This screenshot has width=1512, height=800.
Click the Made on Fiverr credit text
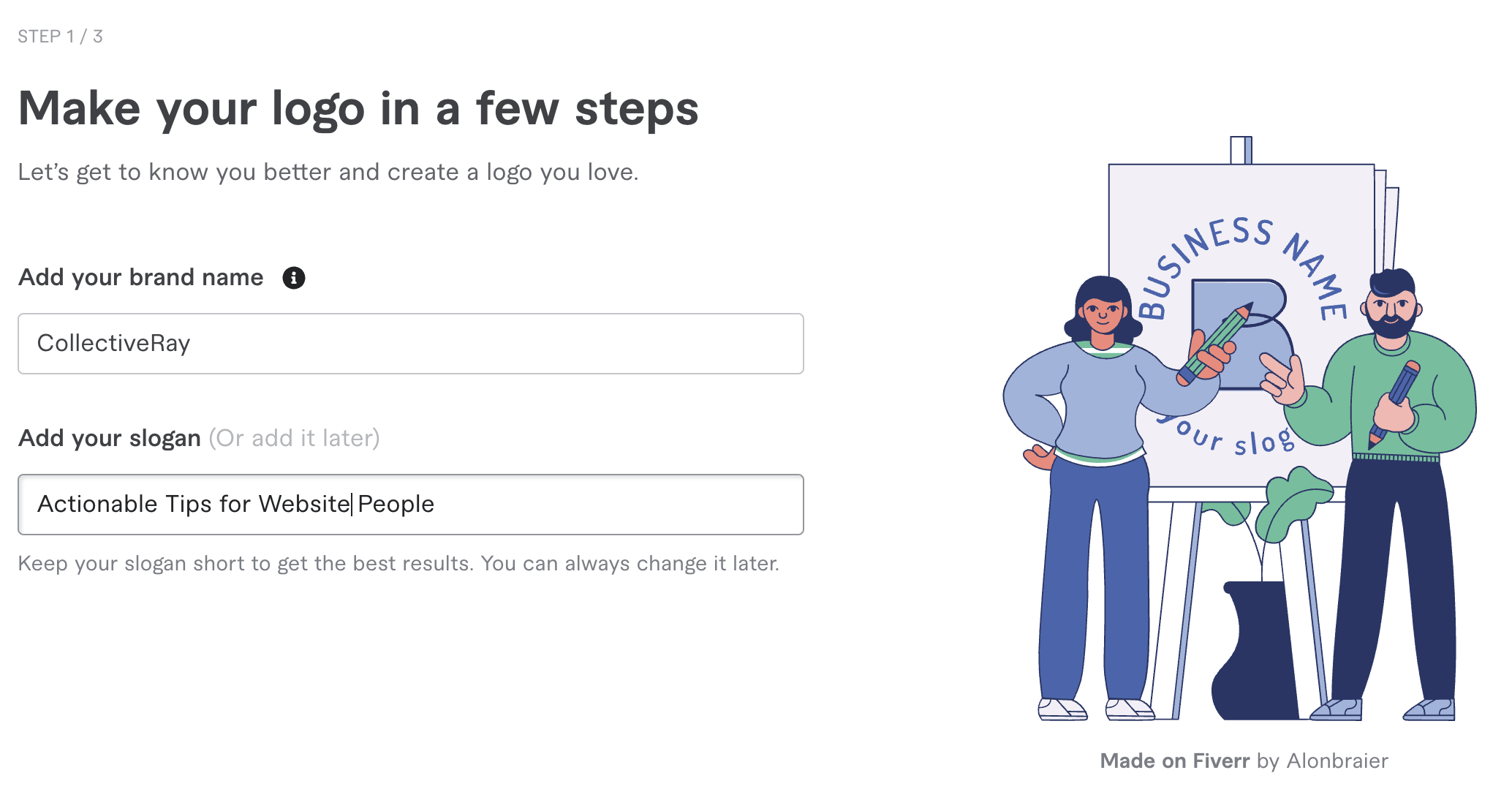pos(1175,761)
